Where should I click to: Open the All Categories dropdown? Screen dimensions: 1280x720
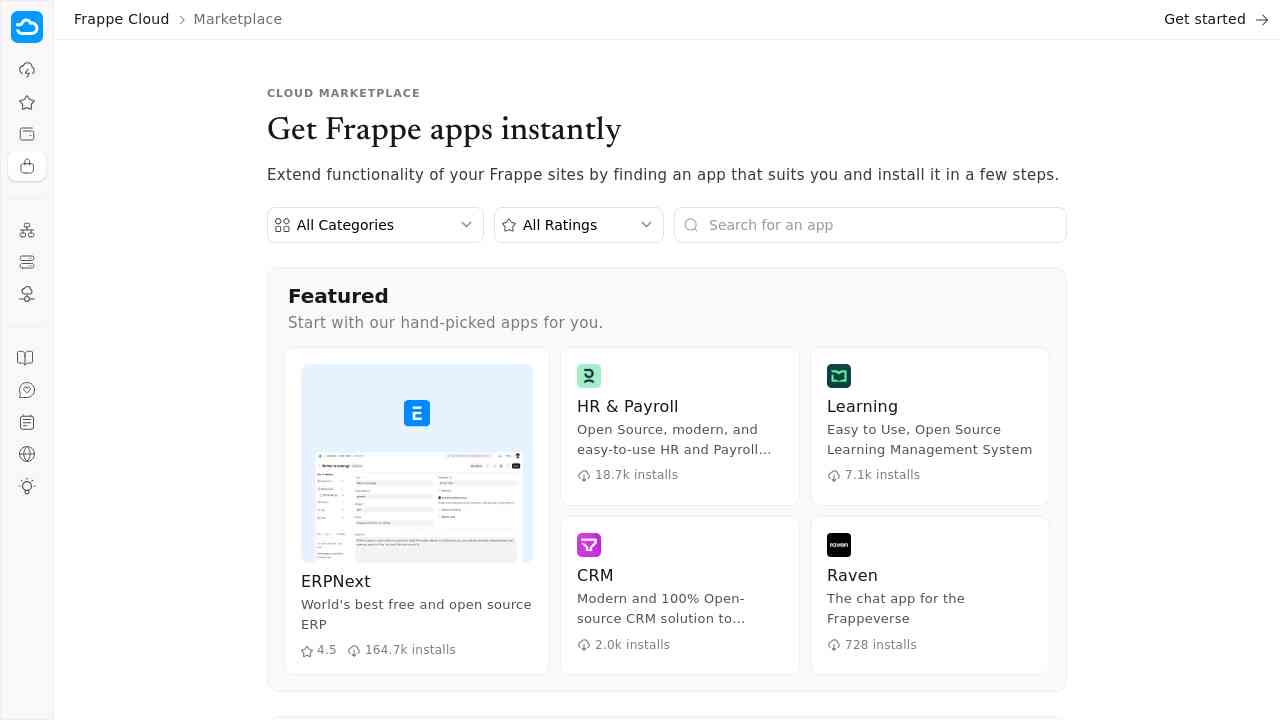pyautogui.click(x=375, y=225)
